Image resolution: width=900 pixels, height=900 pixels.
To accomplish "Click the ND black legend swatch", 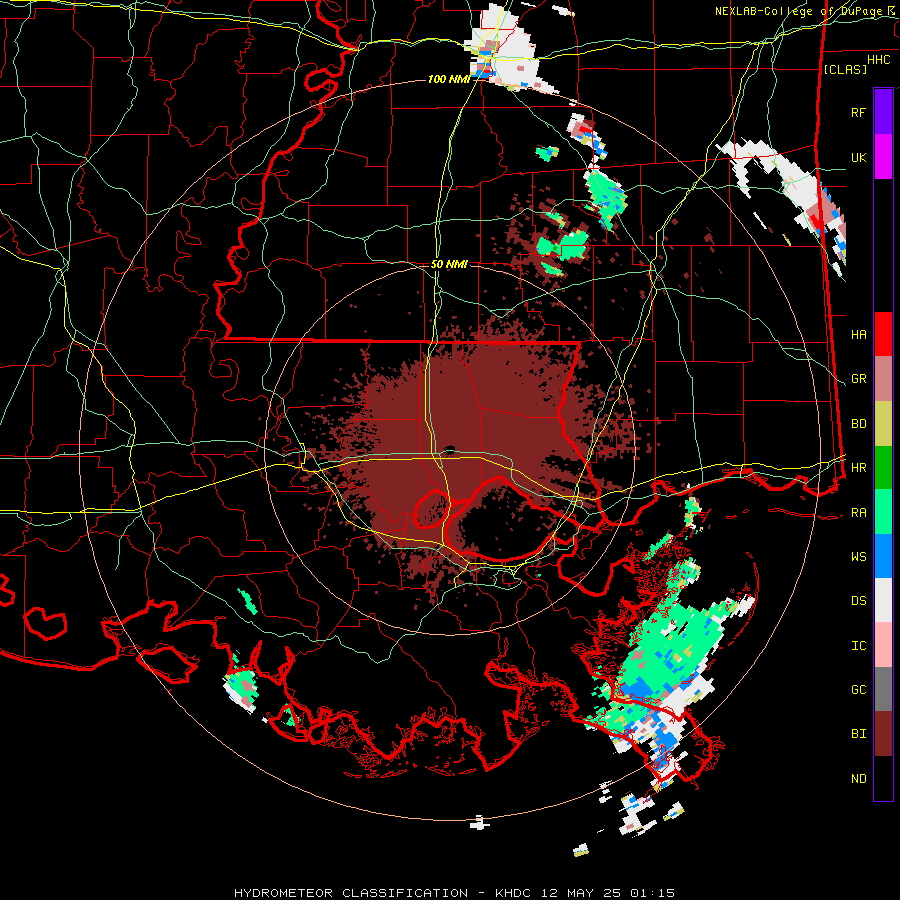I will coord(883,778).
